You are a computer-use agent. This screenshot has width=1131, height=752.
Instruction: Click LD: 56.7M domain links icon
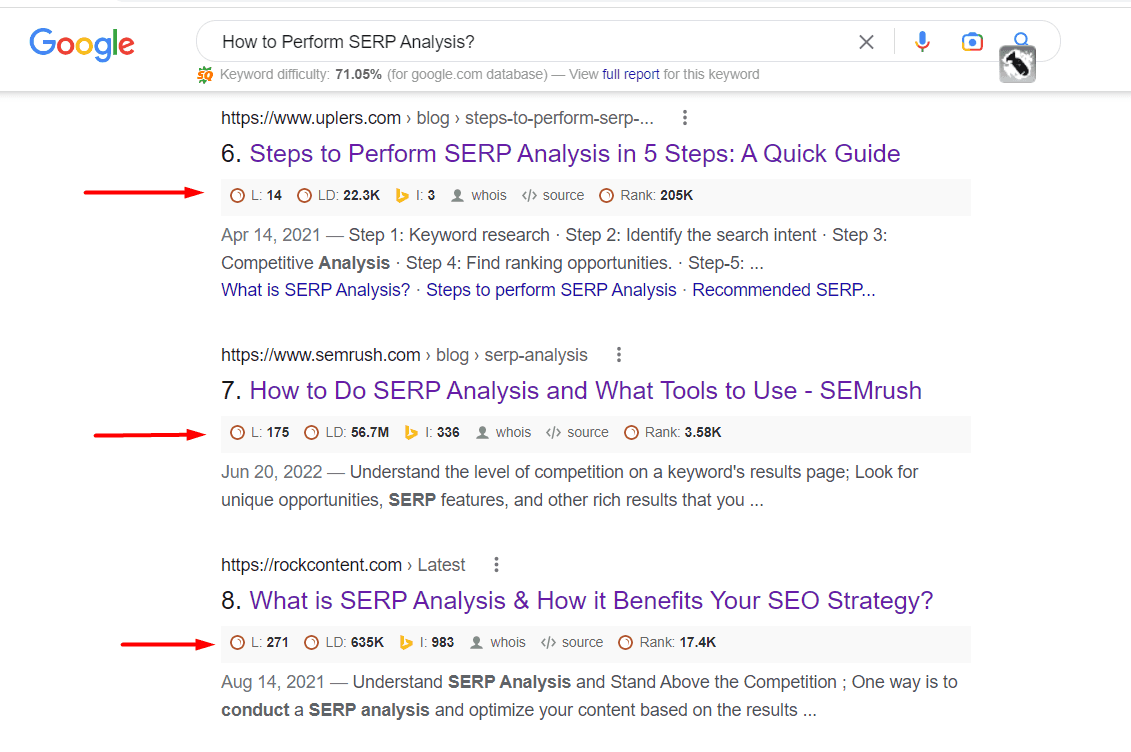(x=312, y=433)
